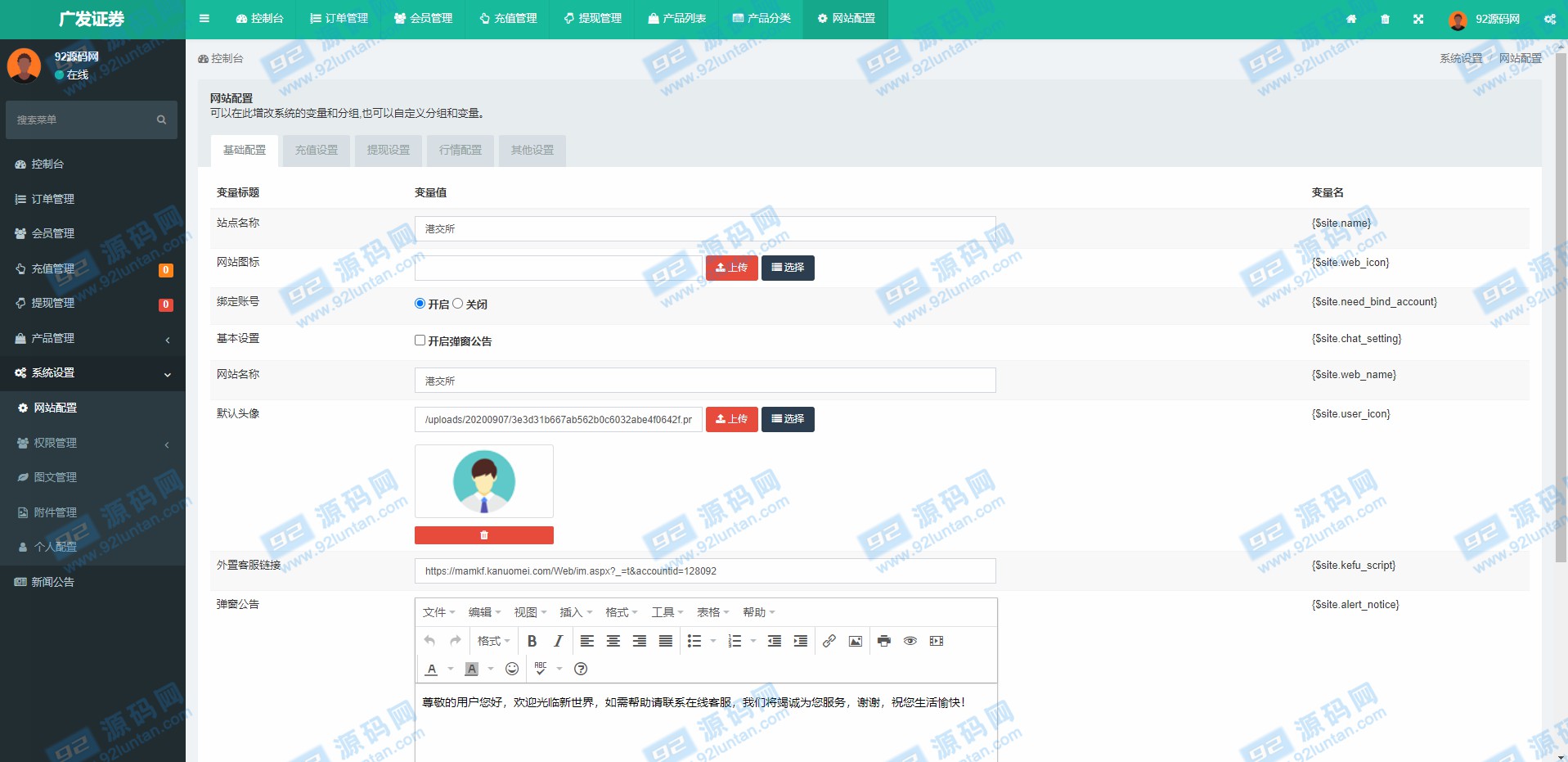Click the 站点名称 input field
Viewport: 1568px width, 762px height.
(704, 229)
